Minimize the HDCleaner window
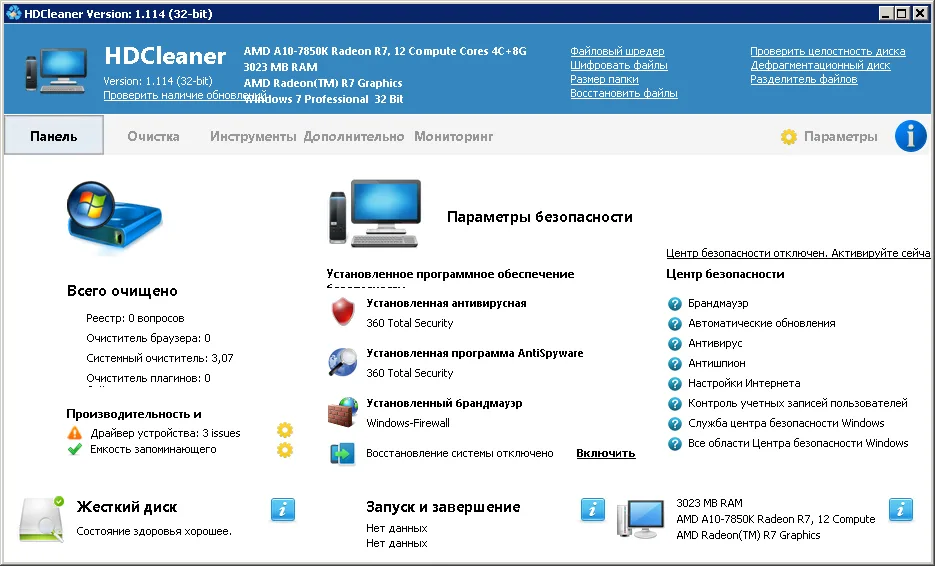The width and height of the screenshot is (935, 566). tap(886, 13)
